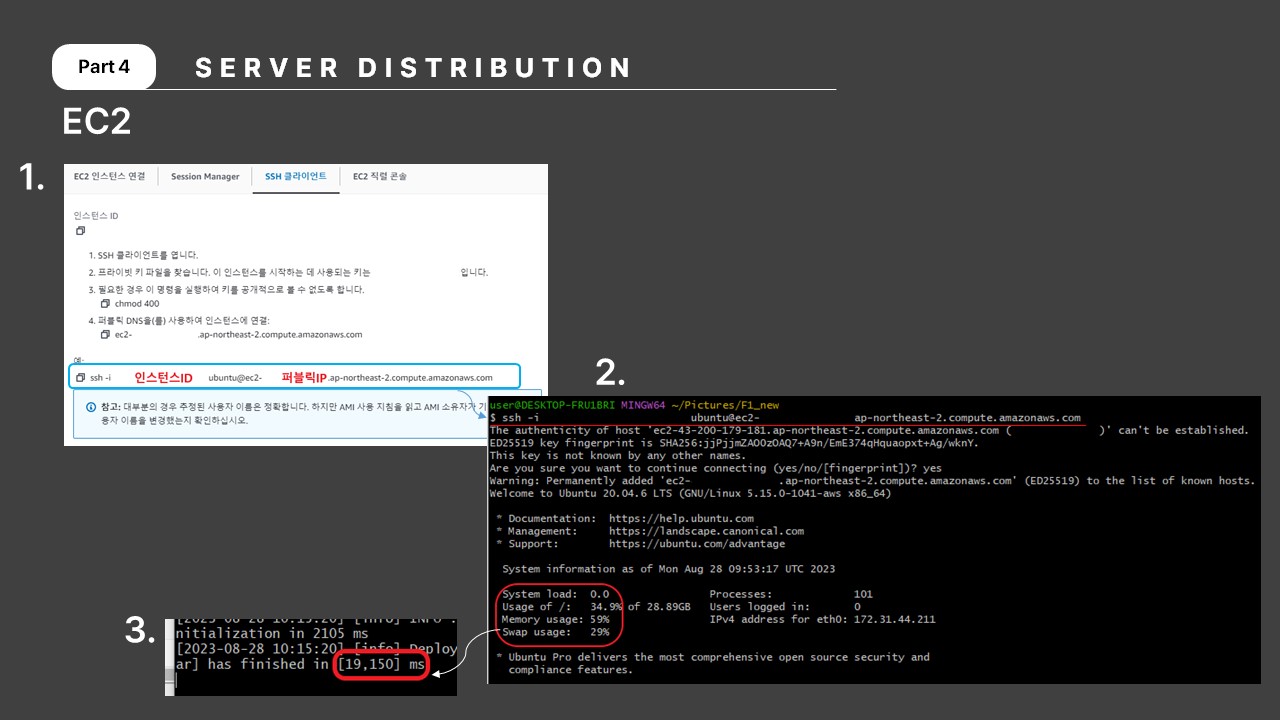Click the Swap usage: 29% line

click(x=555, y=632)
